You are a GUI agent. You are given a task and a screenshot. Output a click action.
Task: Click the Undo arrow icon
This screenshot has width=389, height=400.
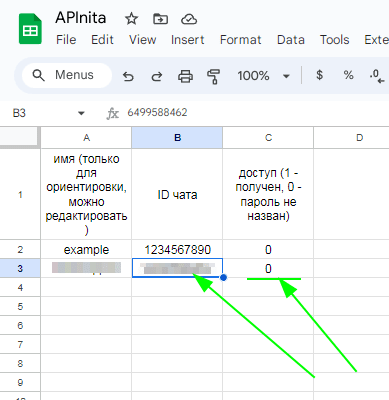(x=128, y=76)
